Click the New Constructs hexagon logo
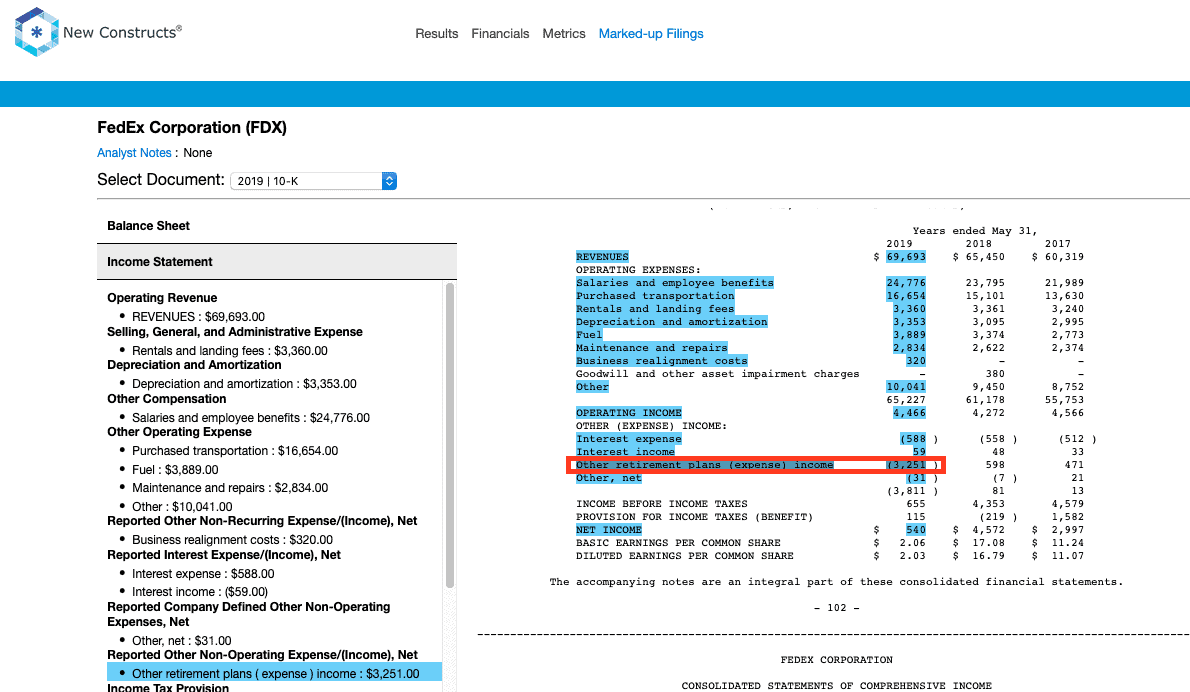The image size is (1190, 692). pos(36,32)
